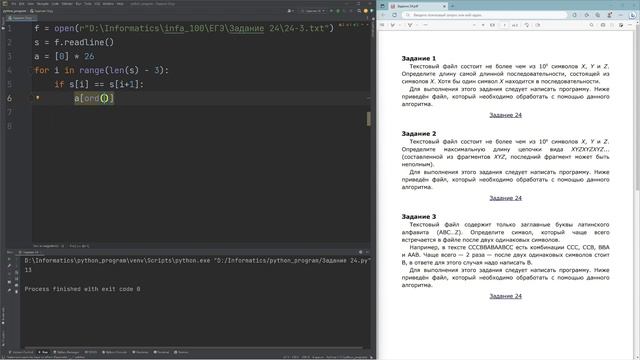Open browser profile icon
This screenshot has width=640, height=360.
pos(610,15)
